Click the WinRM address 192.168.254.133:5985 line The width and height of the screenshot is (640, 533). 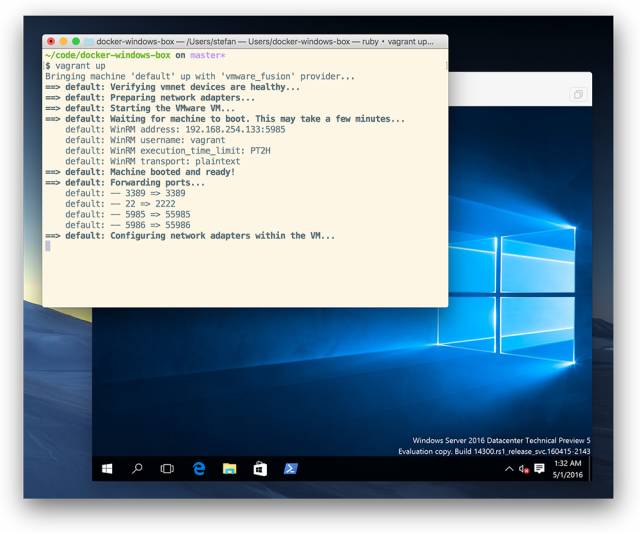[175, 129]
